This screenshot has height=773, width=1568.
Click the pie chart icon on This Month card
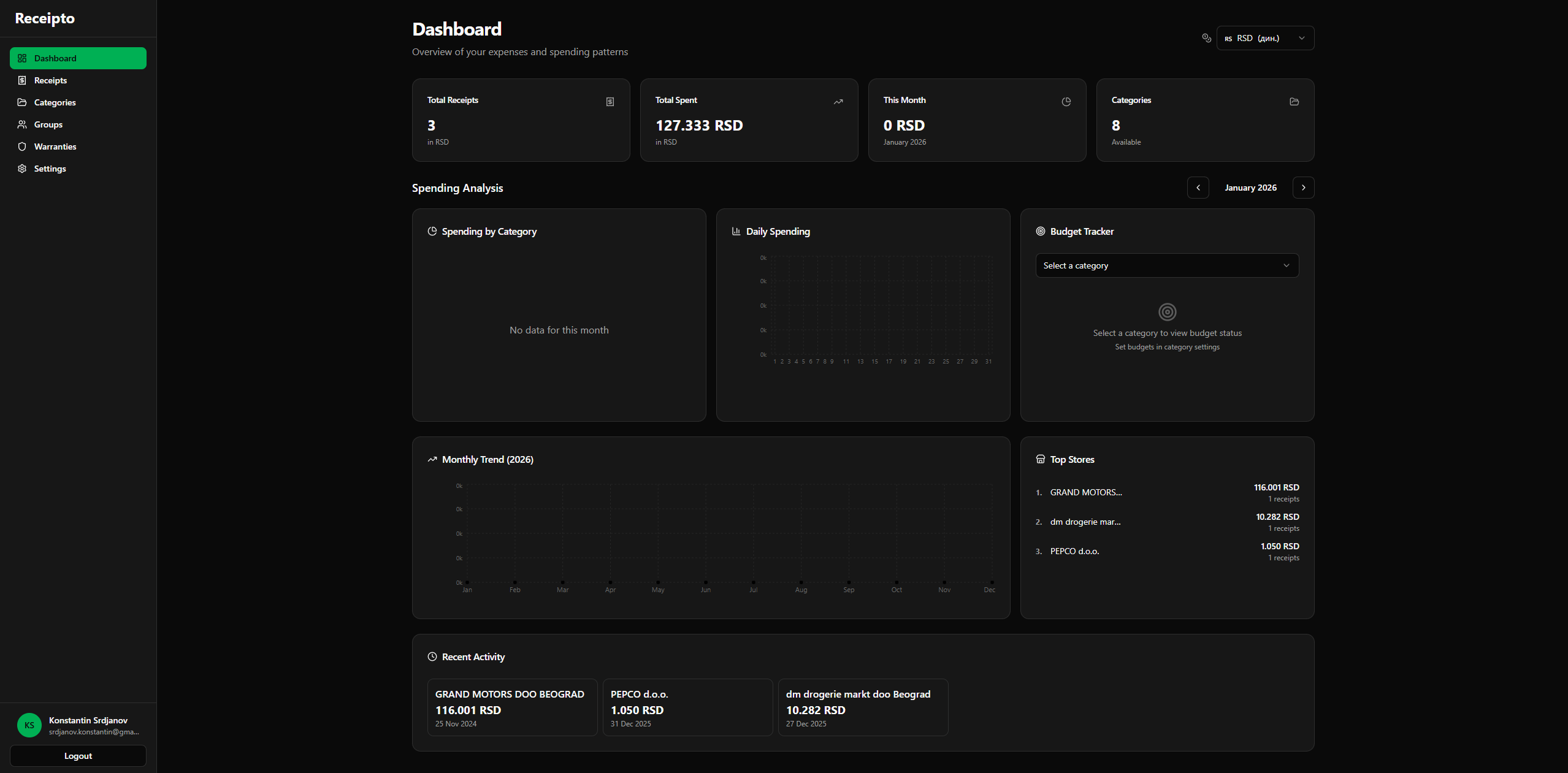(1065, 102)
